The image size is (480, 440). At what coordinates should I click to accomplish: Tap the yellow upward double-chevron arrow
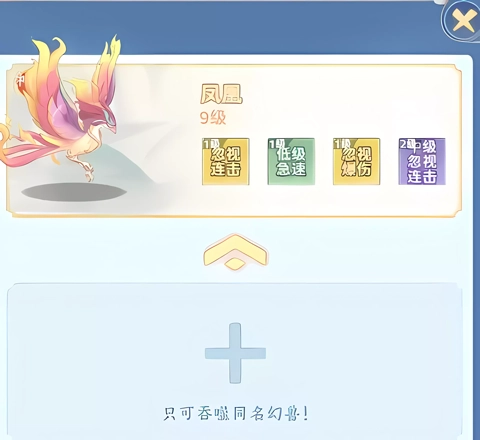[235, 252]
